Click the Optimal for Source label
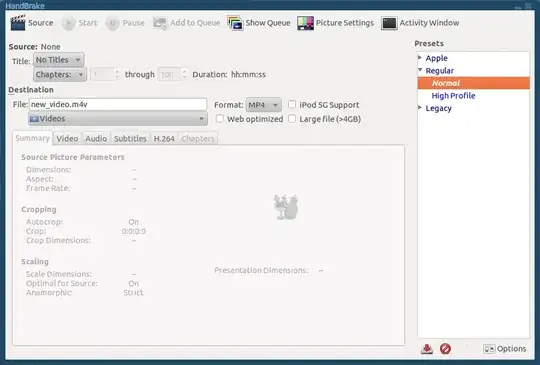The image size is (540, 365). point(62,283)
